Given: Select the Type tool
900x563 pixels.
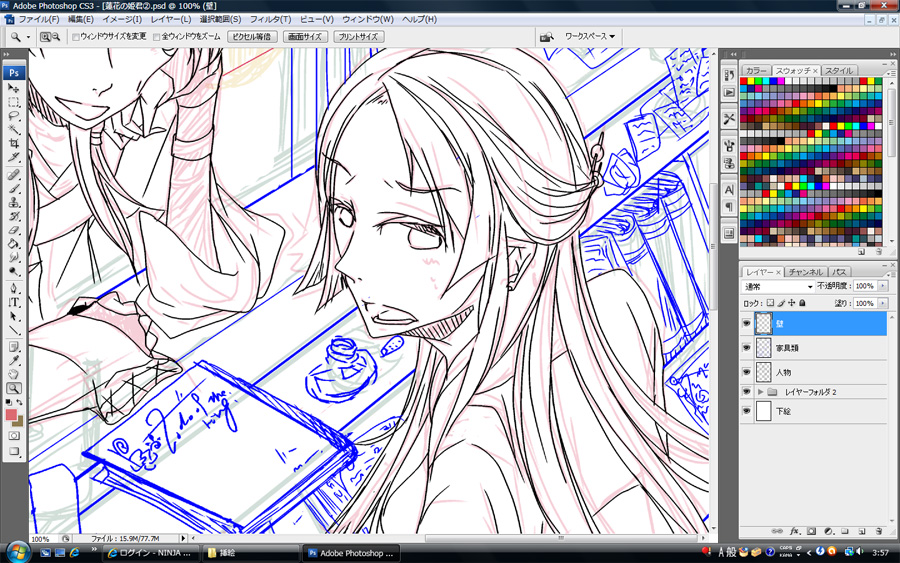Looking at the screenshot, I should click(x=14, y=302).
